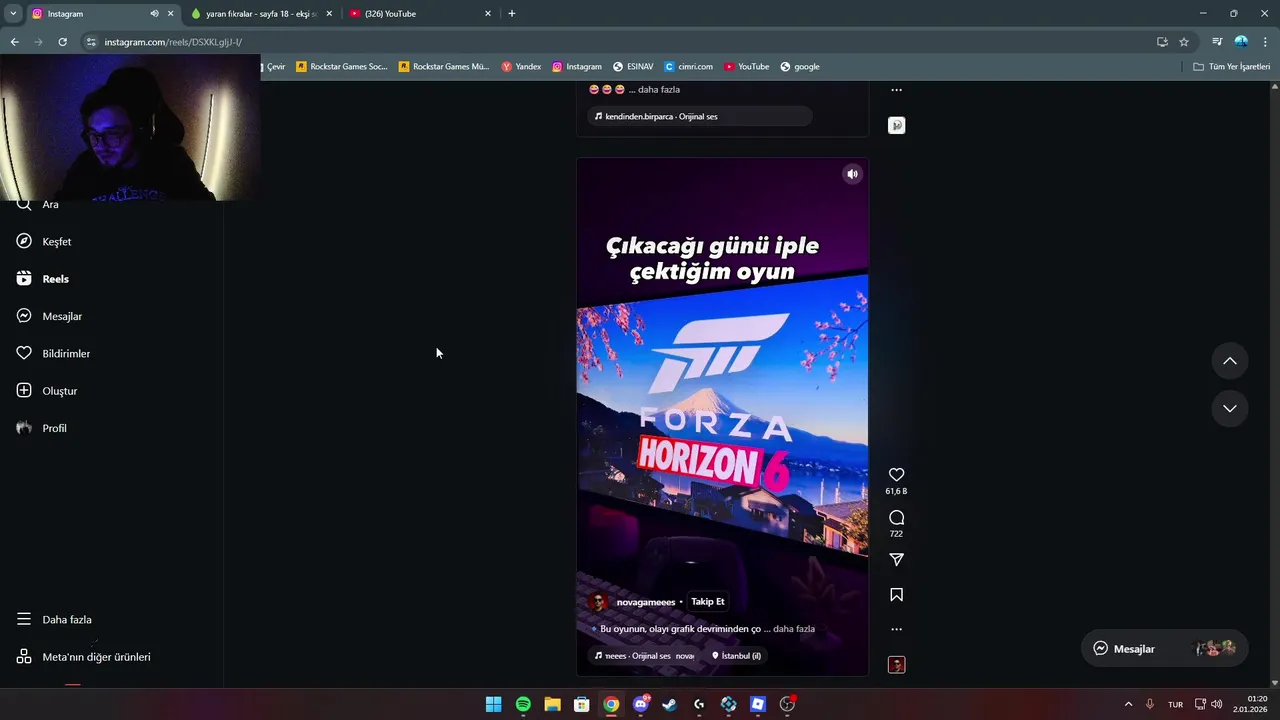Open cimri.com bookmark

pyautogui.click(x=688, y=67)
